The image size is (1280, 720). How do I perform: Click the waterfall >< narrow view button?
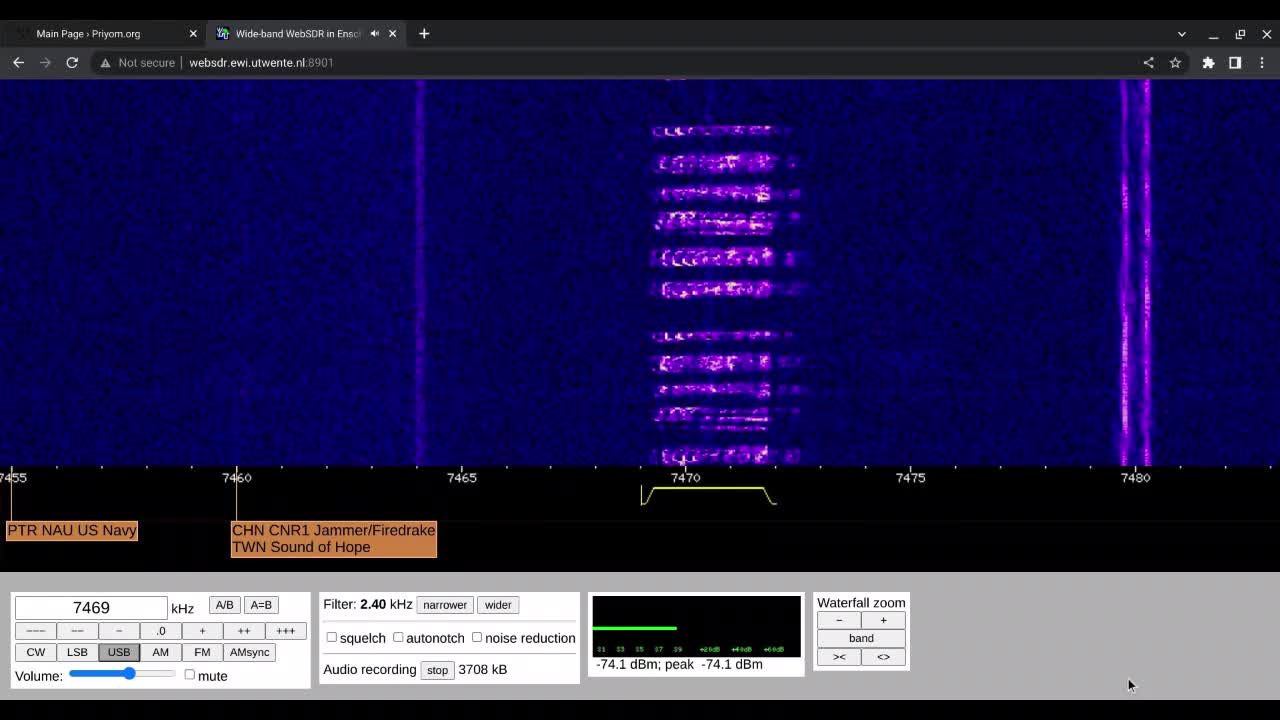tap(839, 657)
